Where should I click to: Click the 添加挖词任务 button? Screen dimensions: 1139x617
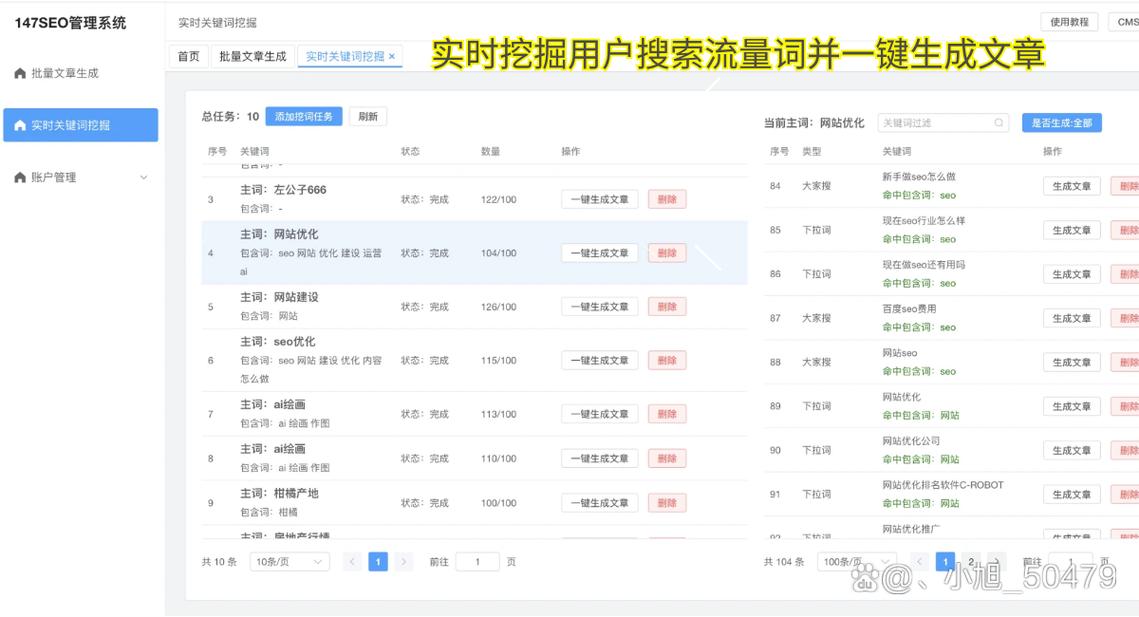pos(304,116)
